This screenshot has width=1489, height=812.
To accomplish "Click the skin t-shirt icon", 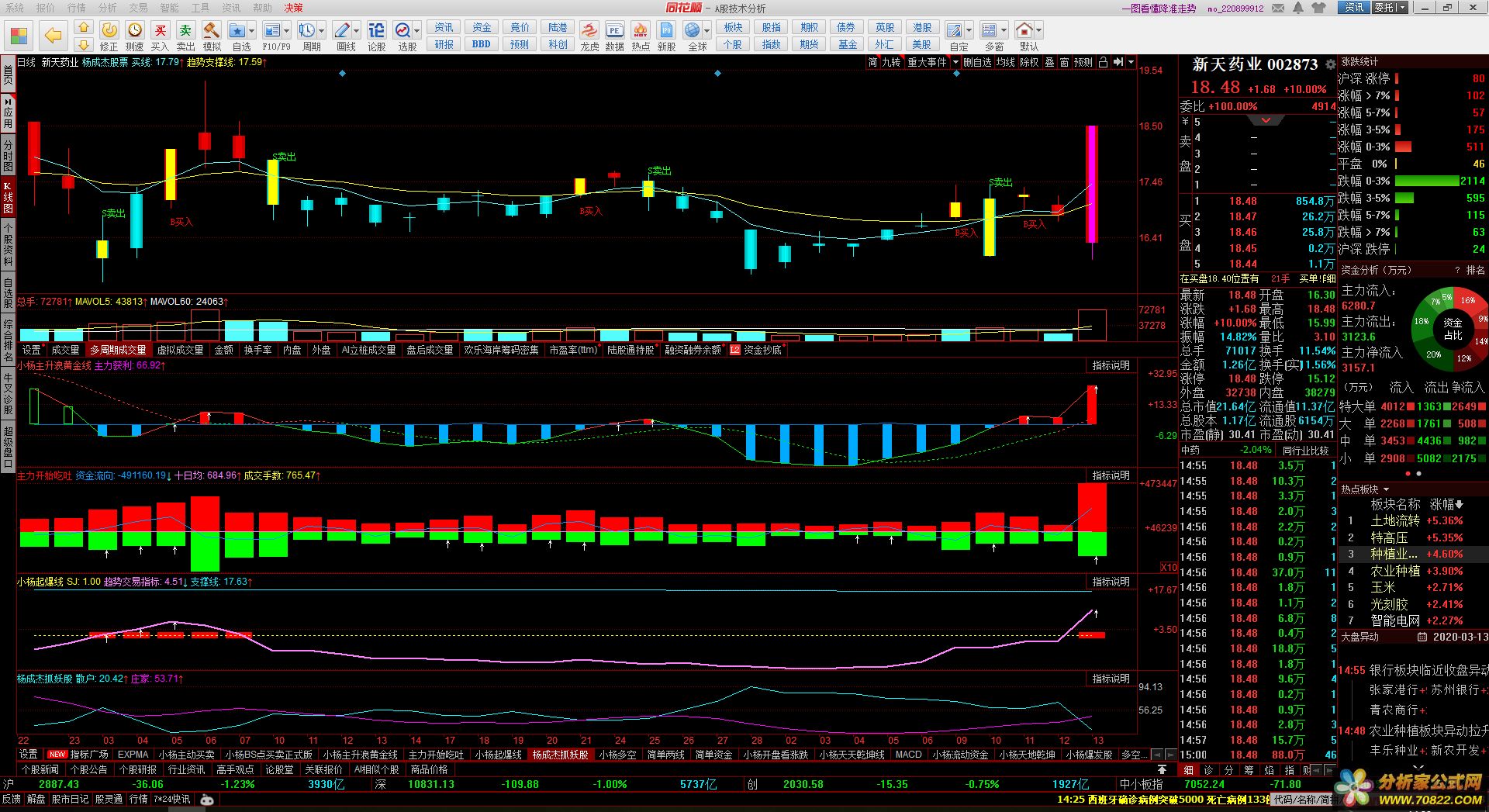I will click(1319, 8).
